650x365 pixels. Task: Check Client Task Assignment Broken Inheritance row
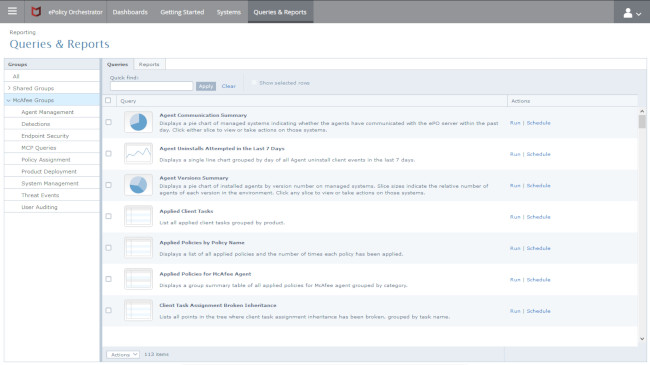(109, 310)
